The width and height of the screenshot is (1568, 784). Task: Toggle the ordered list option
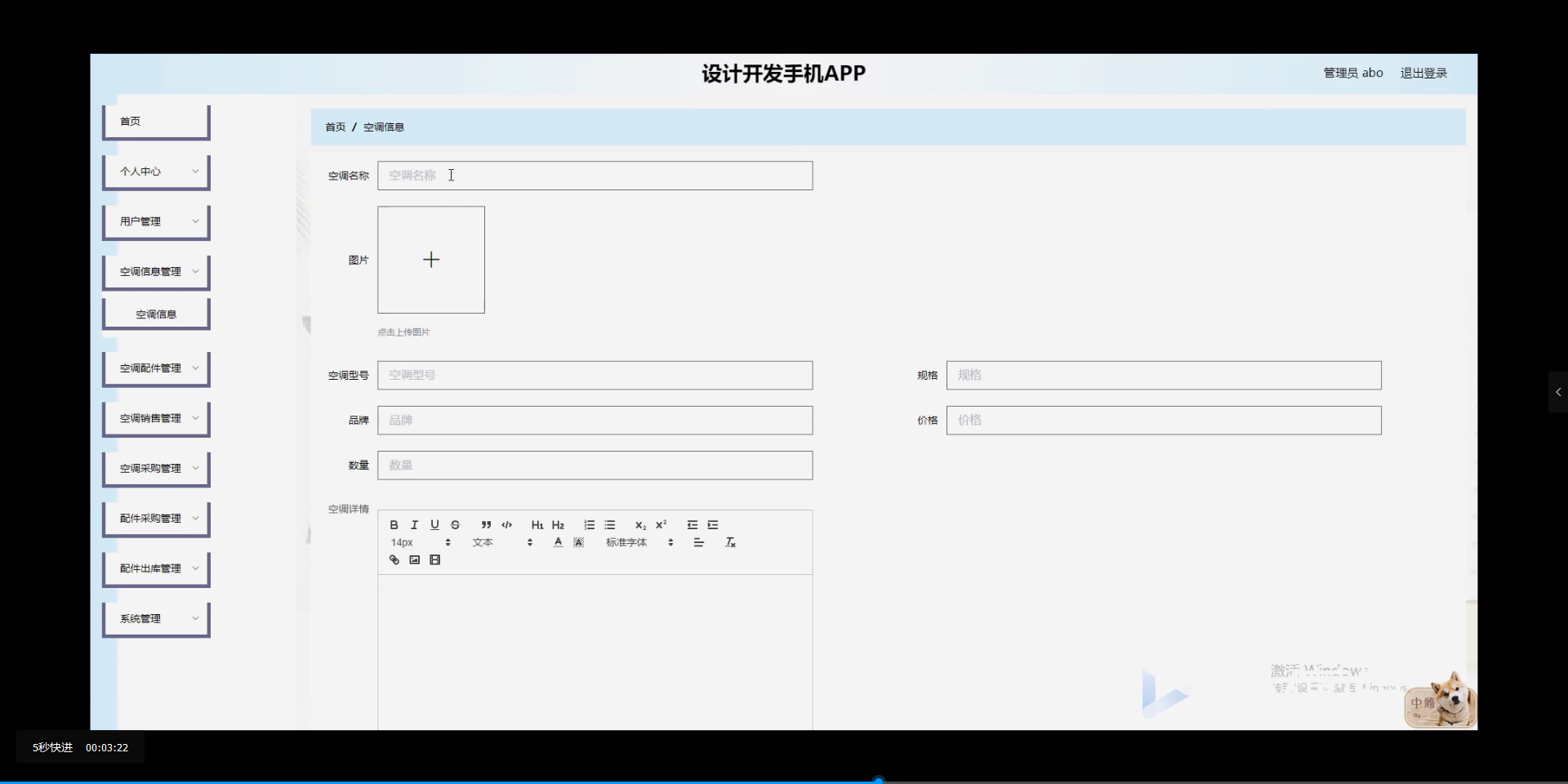[x=589, y=525]
